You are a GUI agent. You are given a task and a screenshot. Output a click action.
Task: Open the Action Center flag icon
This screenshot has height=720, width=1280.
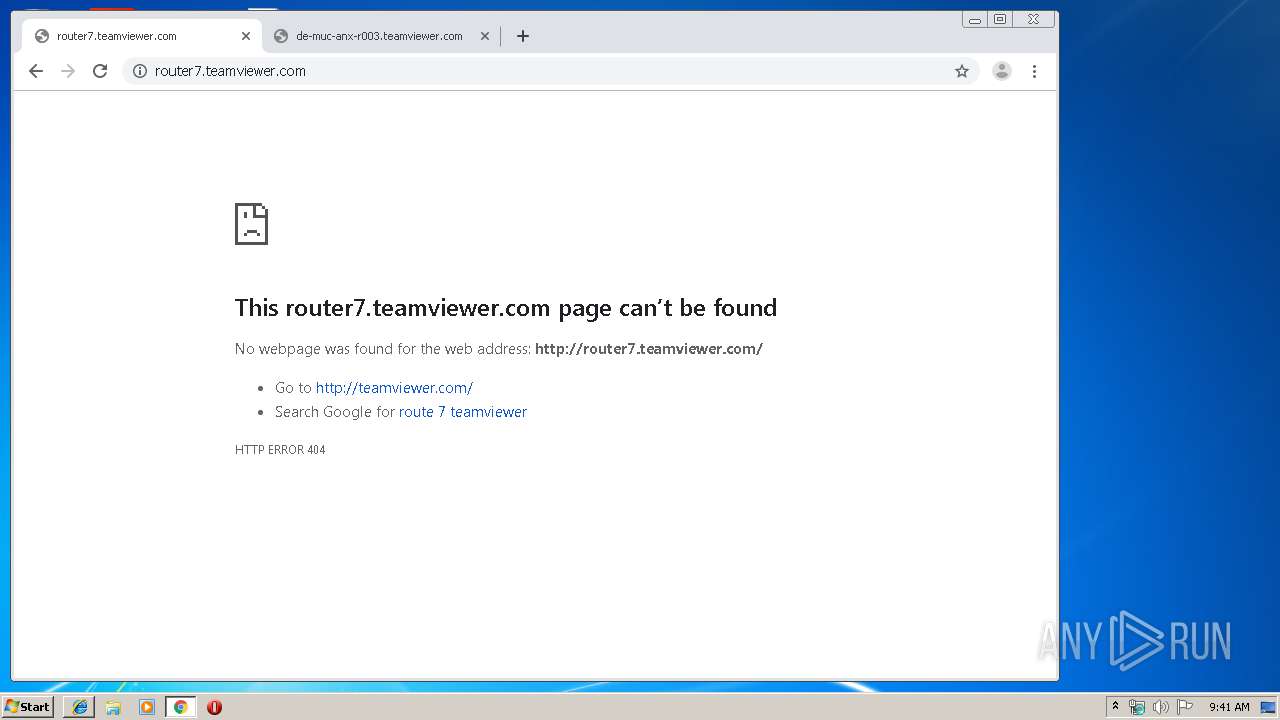(x=1184, y=707)
